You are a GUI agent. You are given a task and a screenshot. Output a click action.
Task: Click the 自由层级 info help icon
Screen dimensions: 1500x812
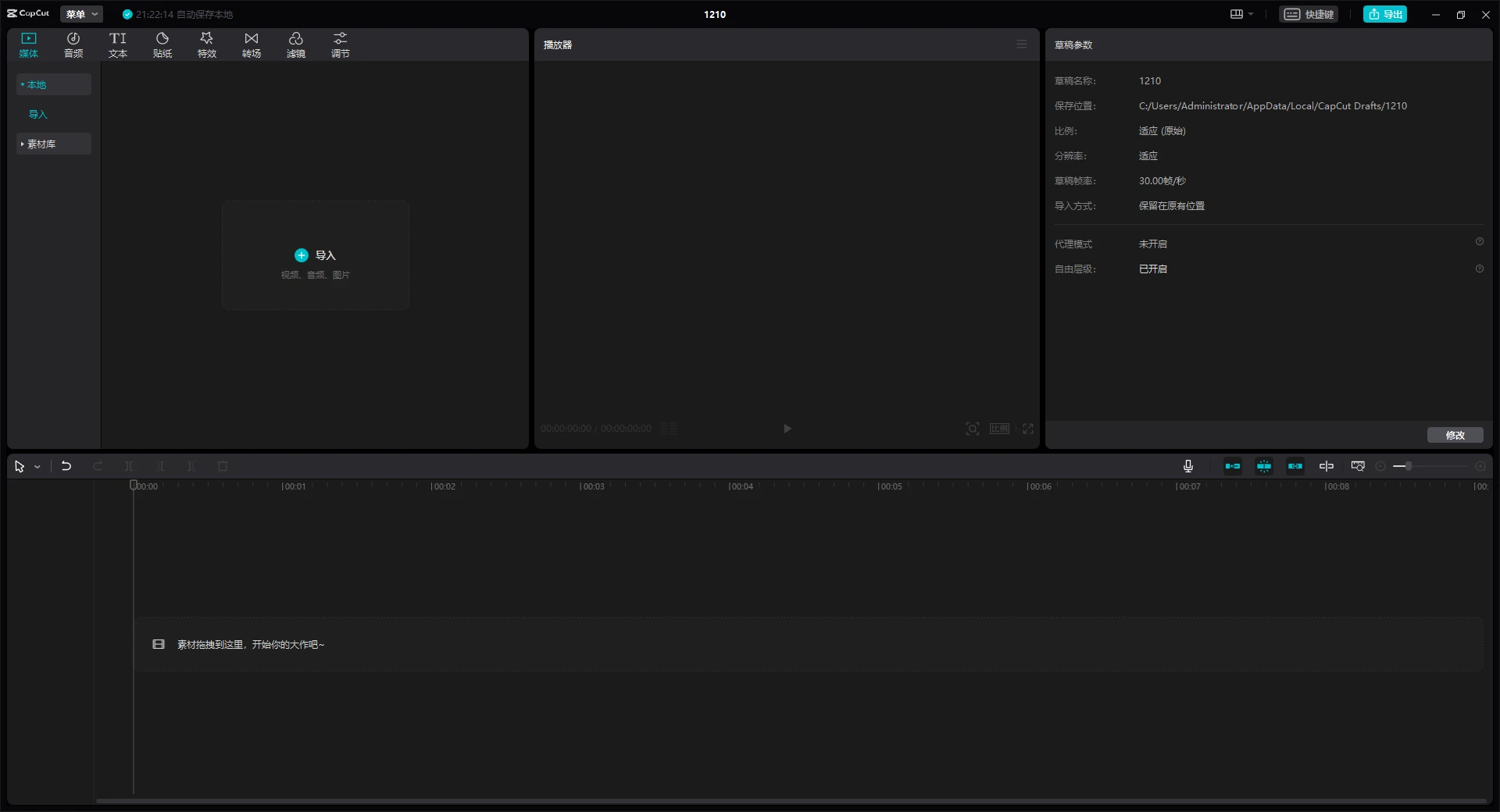pyautogui.click(x=1480, y=269)
